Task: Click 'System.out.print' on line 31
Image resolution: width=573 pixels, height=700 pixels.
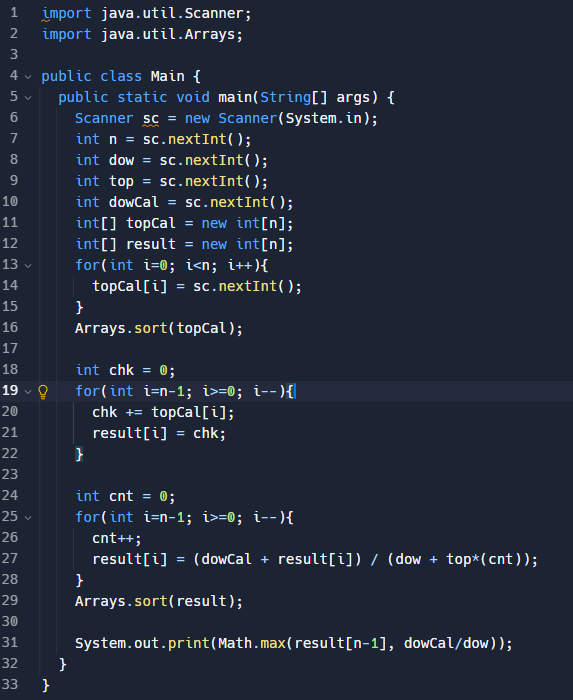Action: pyautogui.click(x=142, y=643)
